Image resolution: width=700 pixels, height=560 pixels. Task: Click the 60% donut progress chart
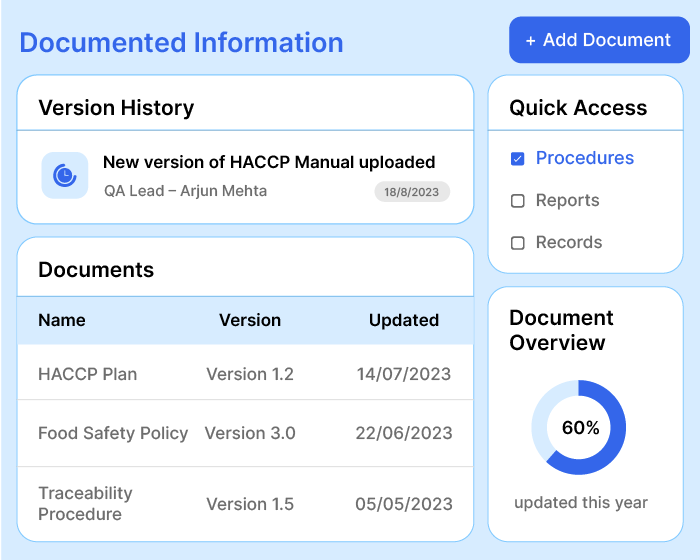(x=579, y=427)
